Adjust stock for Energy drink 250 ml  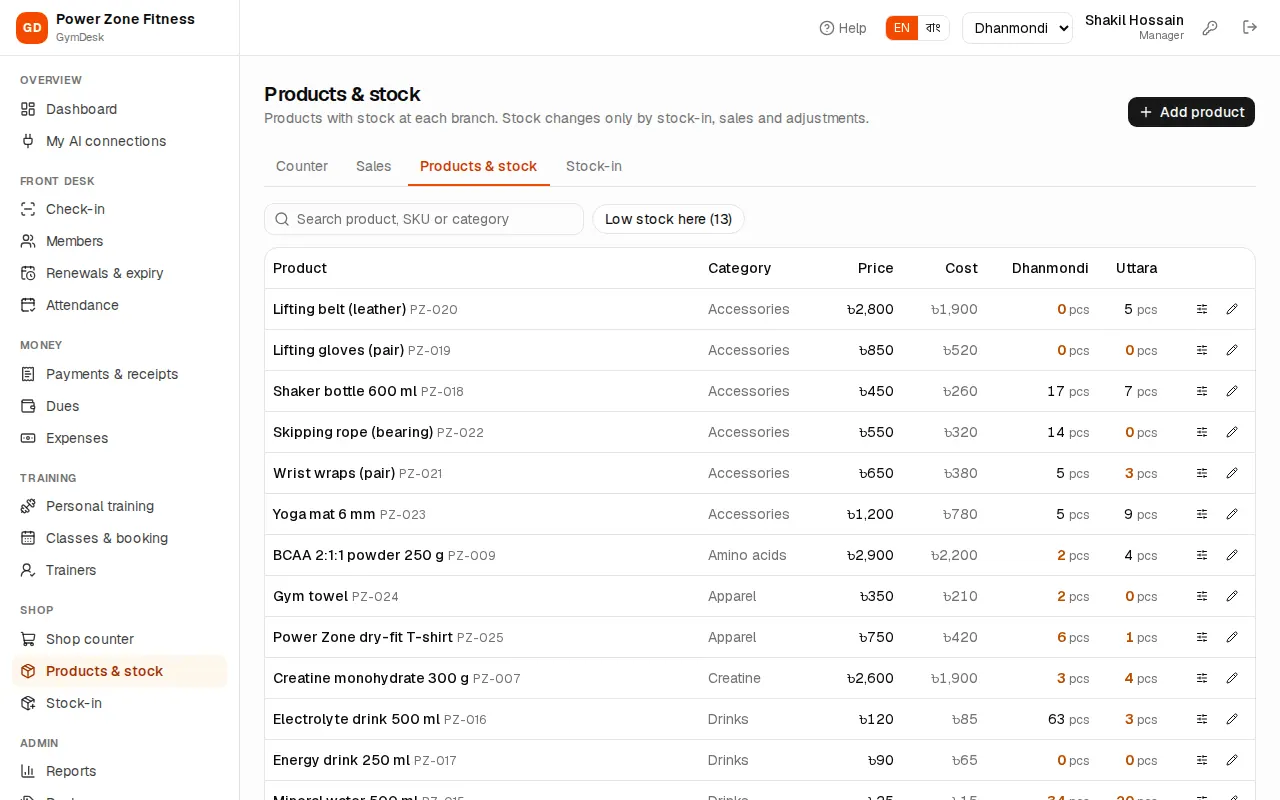(1202, 760)
